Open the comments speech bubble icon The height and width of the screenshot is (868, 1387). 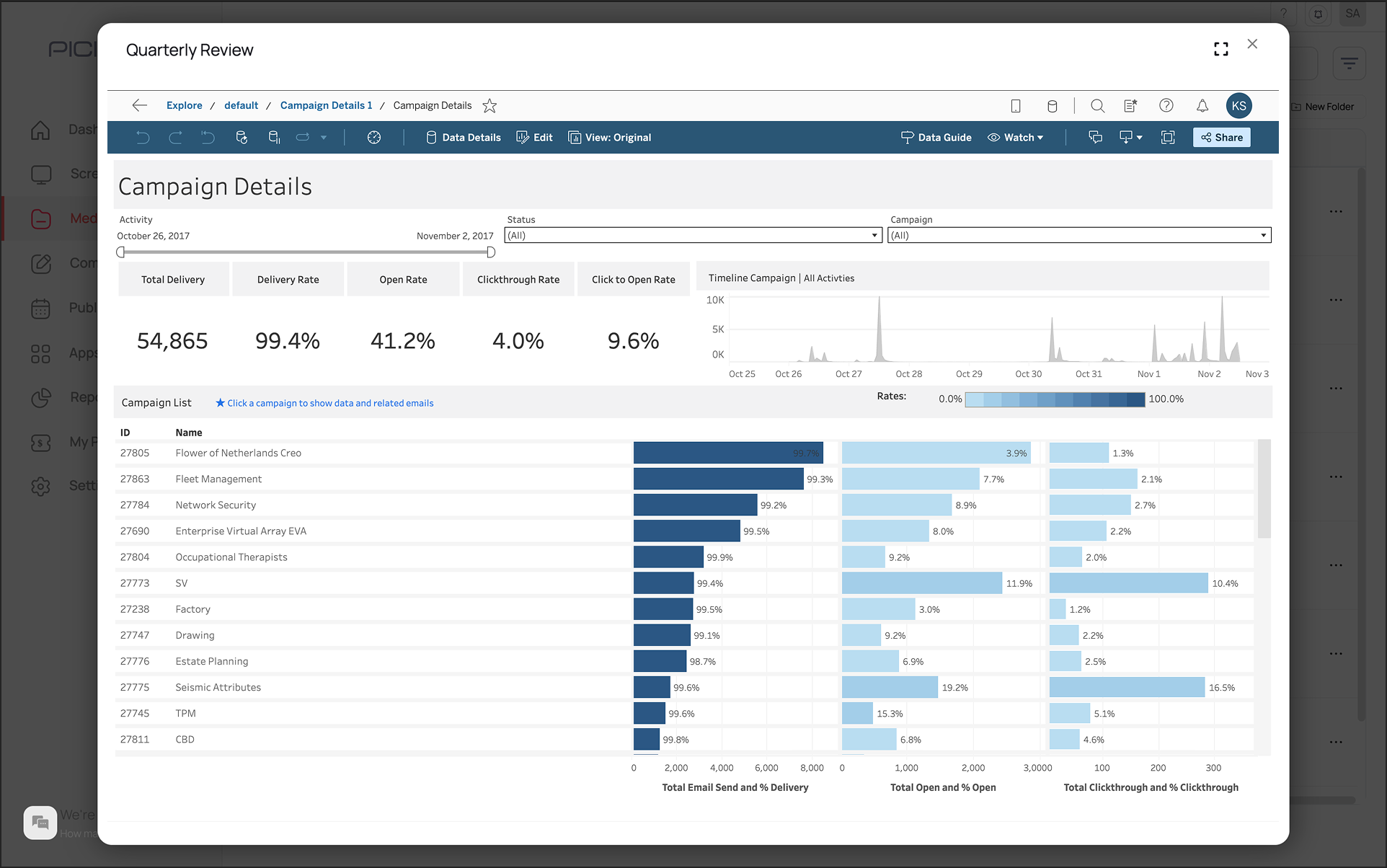coord(1095,137)
